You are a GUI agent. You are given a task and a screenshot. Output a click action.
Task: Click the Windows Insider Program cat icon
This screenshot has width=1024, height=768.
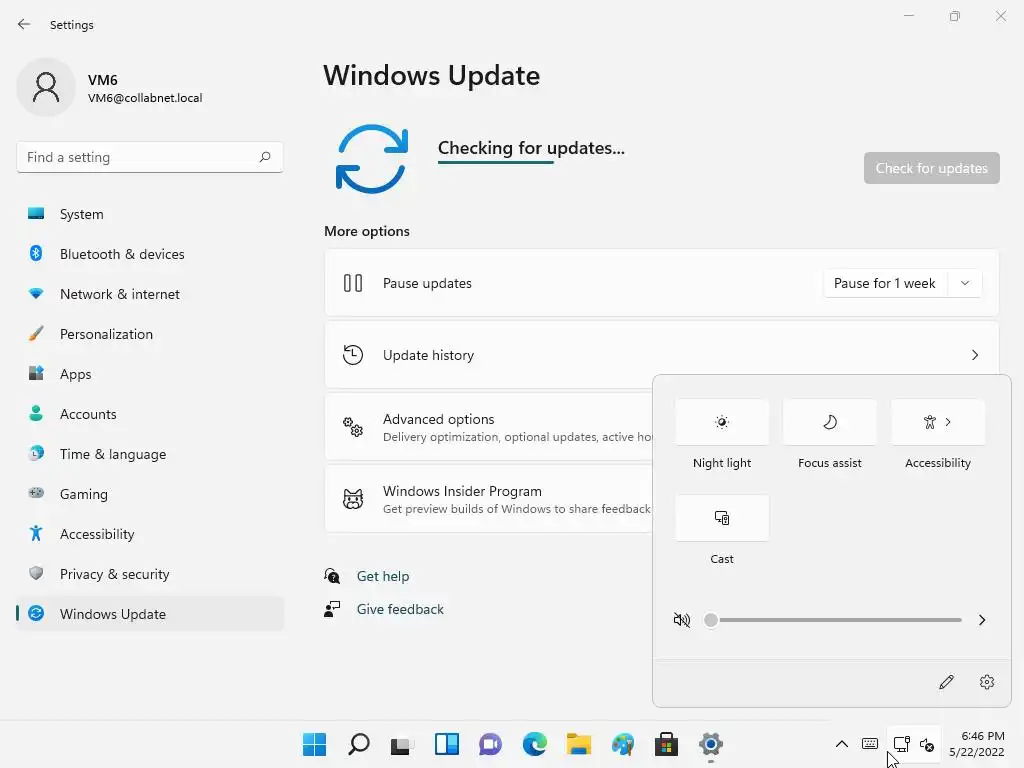(x=353, y=500)
